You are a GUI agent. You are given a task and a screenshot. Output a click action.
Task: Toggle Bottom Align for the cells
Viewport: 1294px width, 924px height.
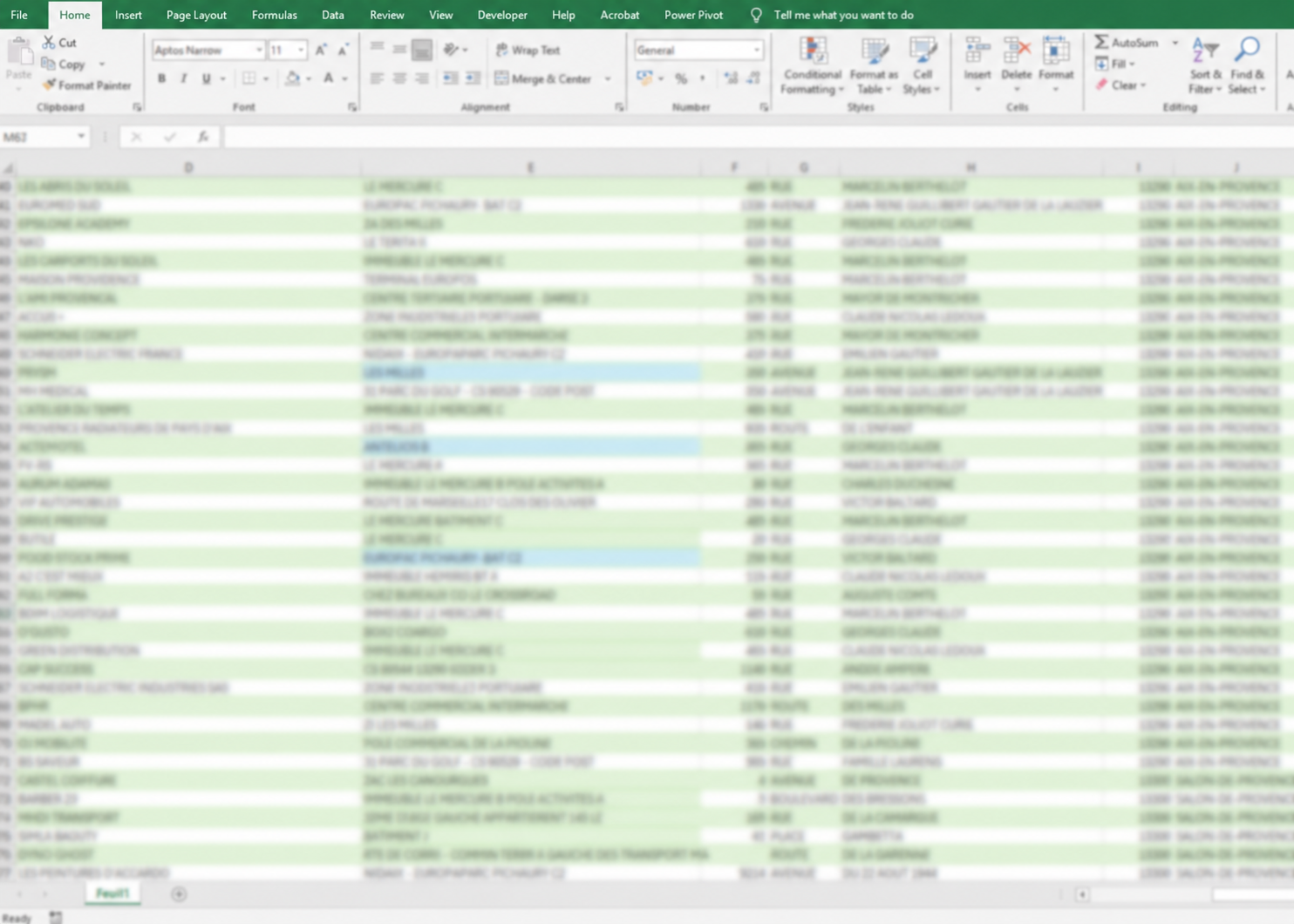[422, 50]
